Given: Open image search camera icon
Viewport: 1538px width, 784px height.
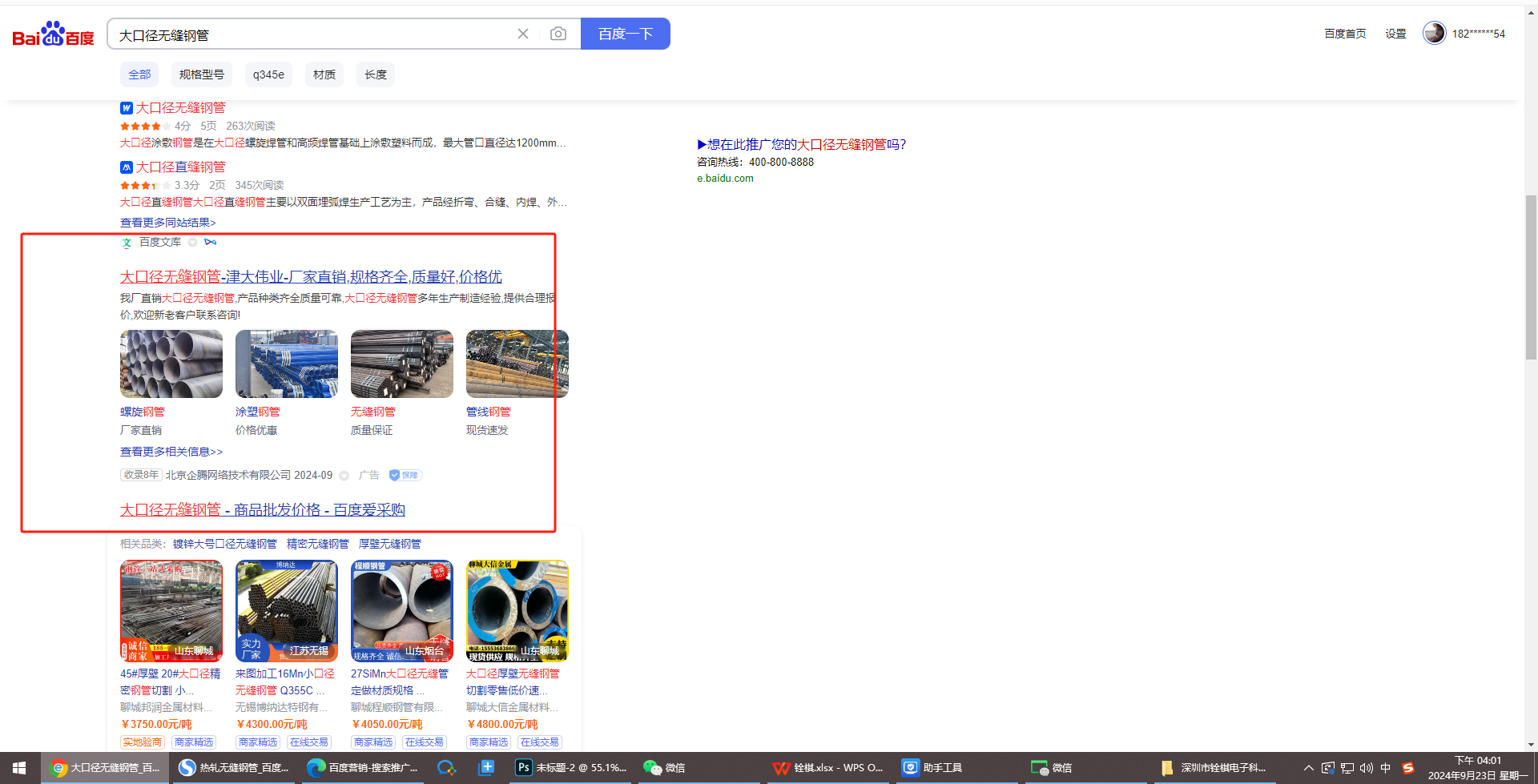Looking at the screenshot, I should click(558, 34).
